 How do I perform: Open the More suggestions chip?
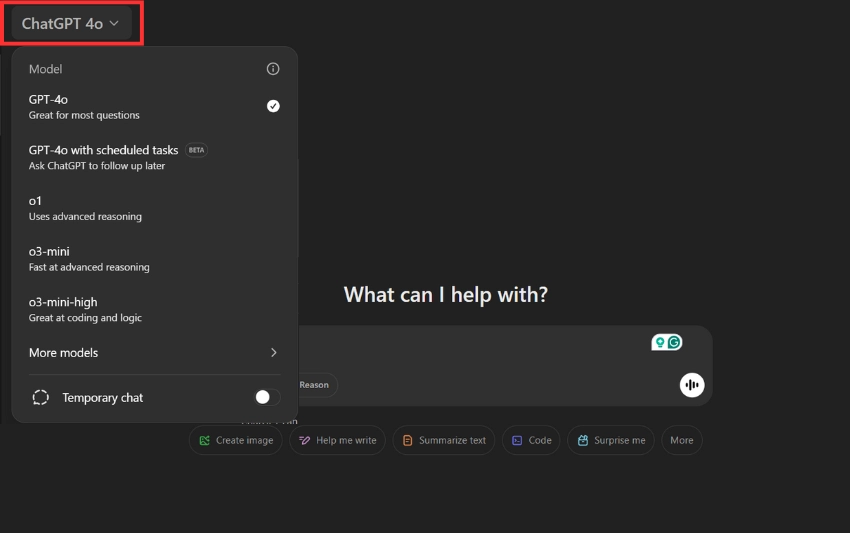pos(682,440)
